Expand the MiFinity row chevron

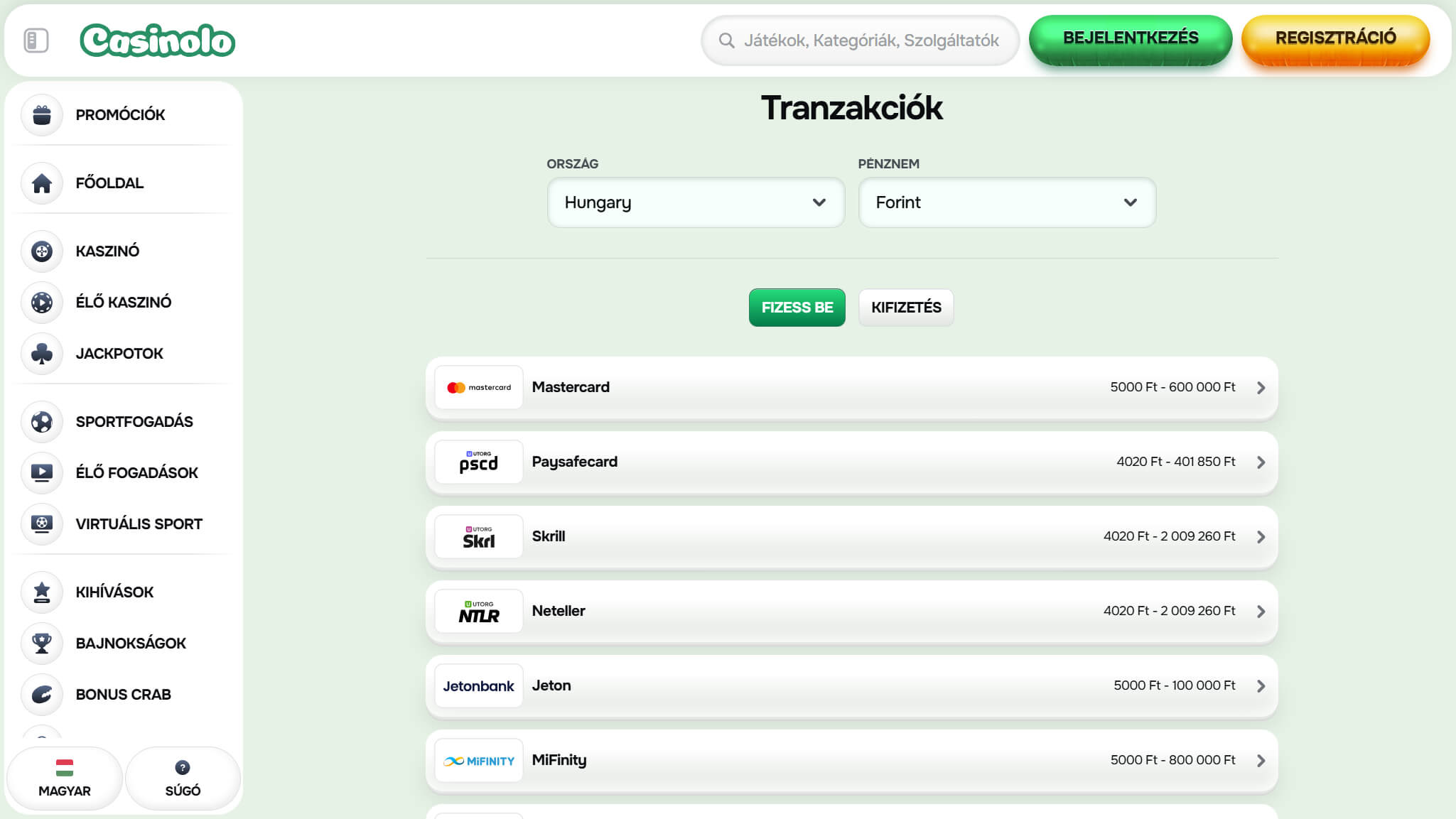(x=1261, y=760)
